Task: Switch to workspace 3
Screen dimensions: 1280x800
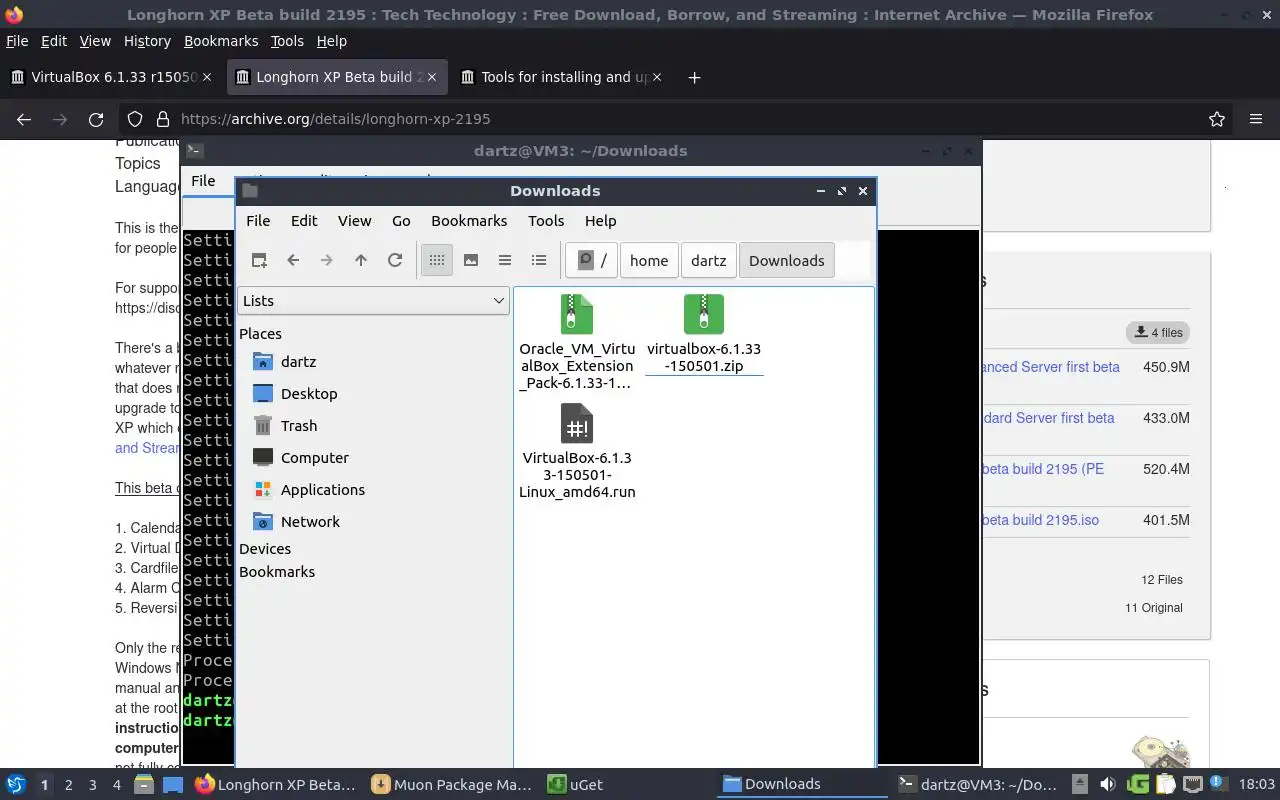Action: coord(93,785)
